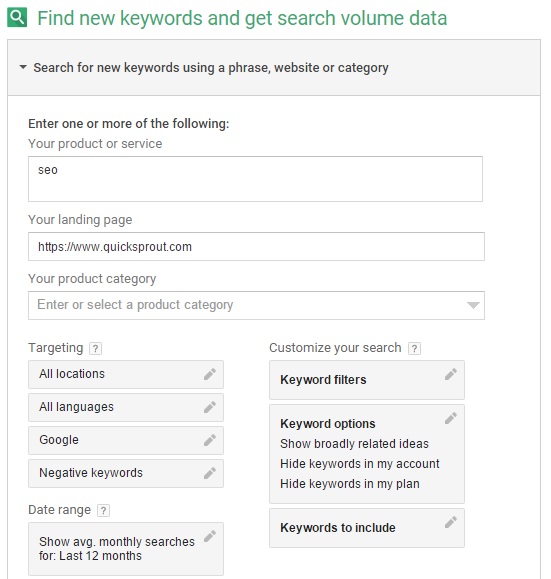This screenshot has width=551, height=579.
Task: Click Date range help question mark
Action: (x=103, y=510)
